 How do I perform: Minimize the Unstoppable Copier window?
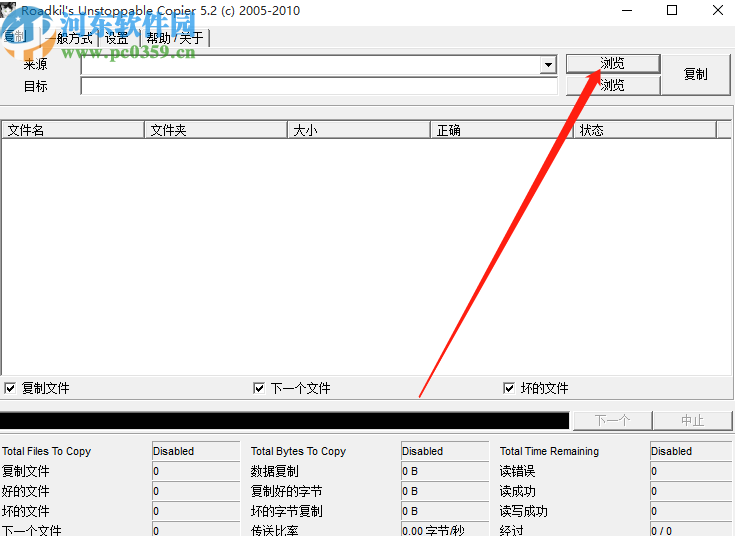(627, 10)
